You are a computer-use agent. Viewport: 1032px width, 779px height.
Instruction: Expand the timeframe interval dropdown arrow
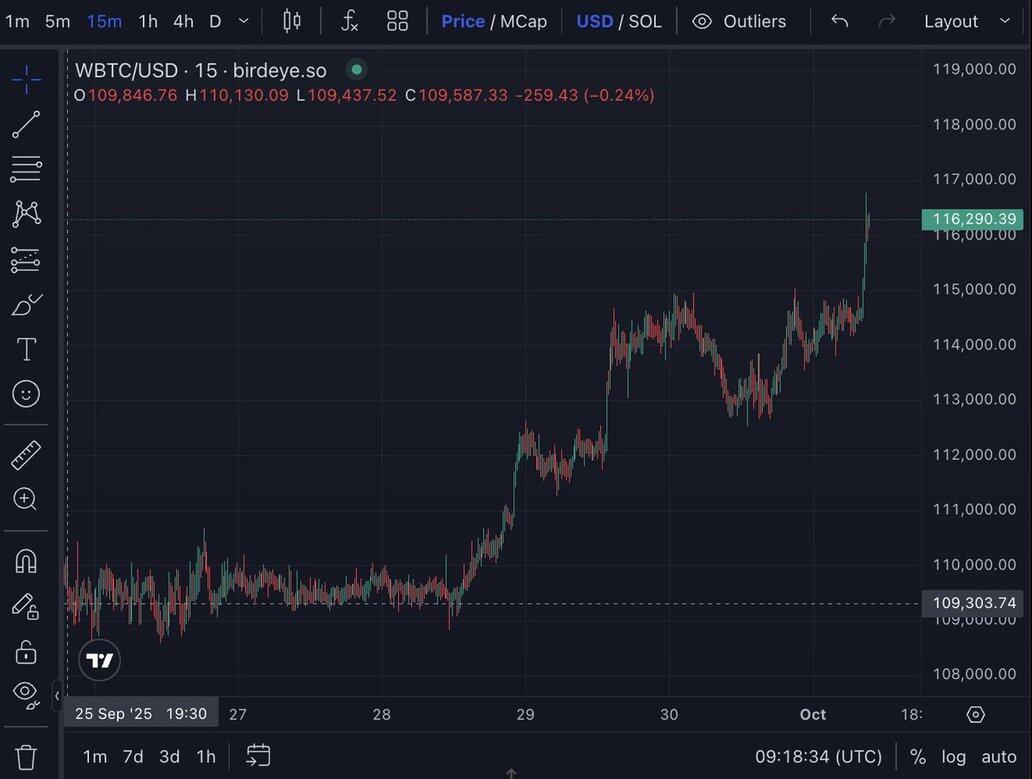(244, 21)
